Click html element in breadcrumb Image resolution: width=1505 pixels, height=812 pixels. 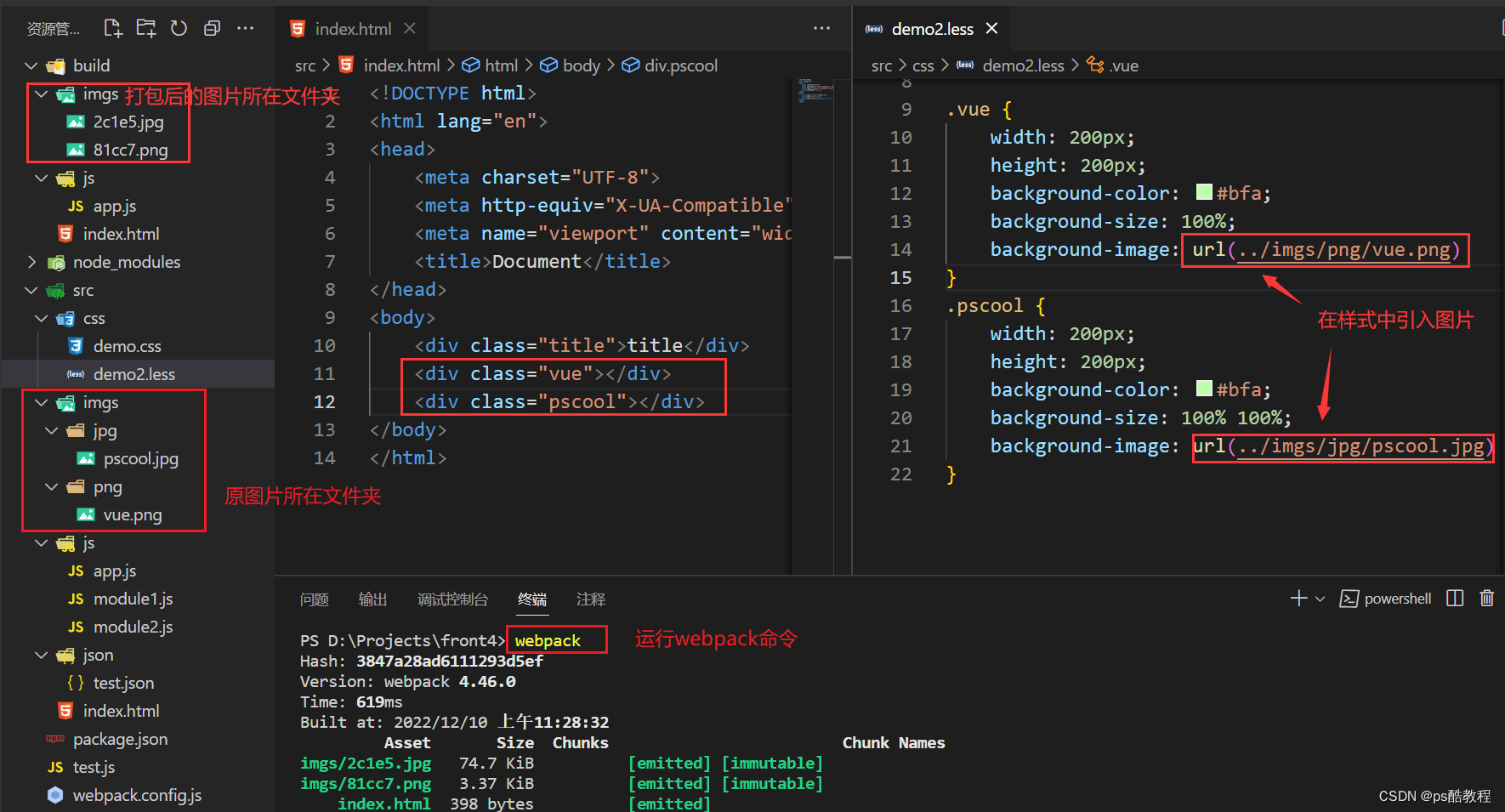[x=501, y=65]
